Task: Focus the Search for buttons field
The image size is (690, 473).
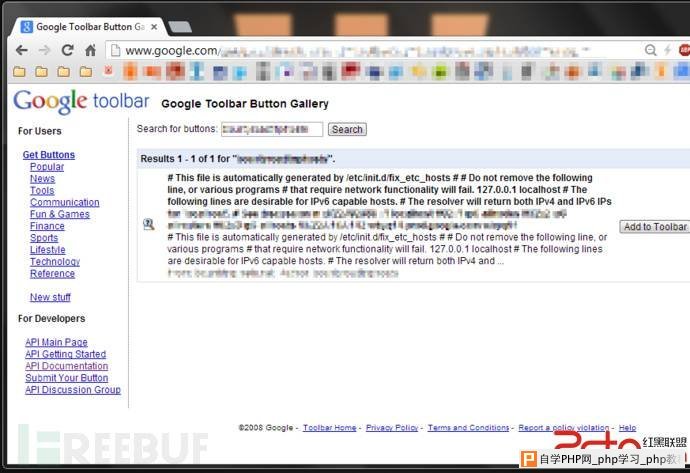Action: (272, 129)
